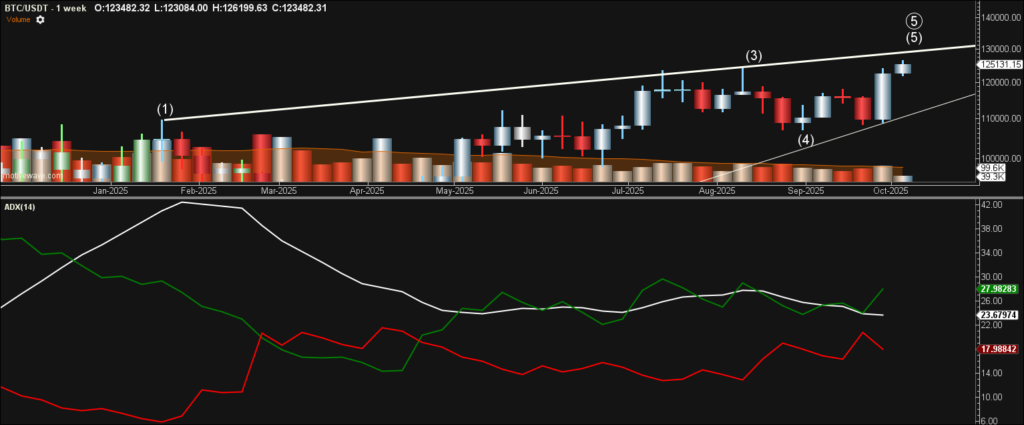
Task: Click the 100000.00 price axis label
Action: [x=1003, y=159]
